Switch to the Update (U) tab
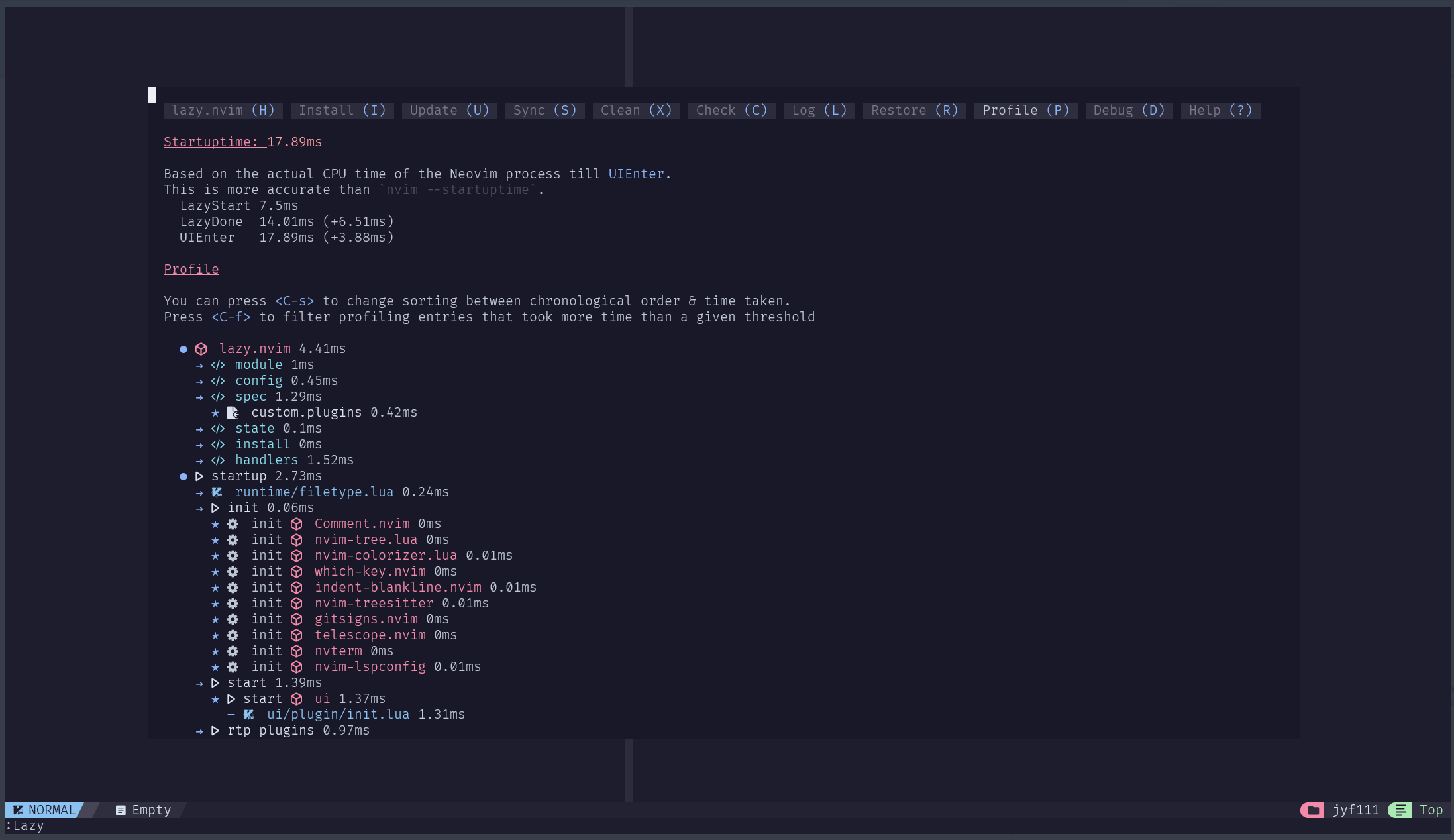Image resolution: width=1454 pixels, height=840 pixels. (449, 111)
